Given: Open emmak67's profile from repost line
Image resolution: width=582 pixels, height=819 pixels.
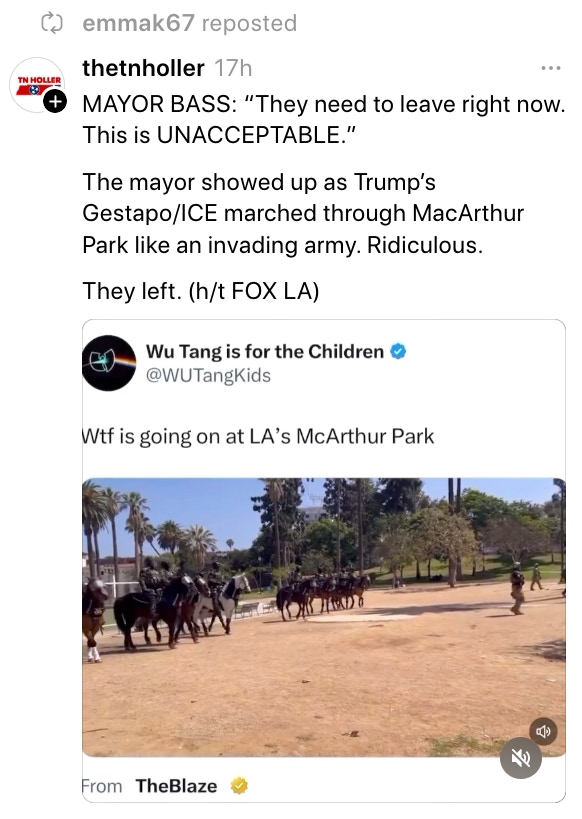Looking at the screenshot, I should [x=138, y=23].
